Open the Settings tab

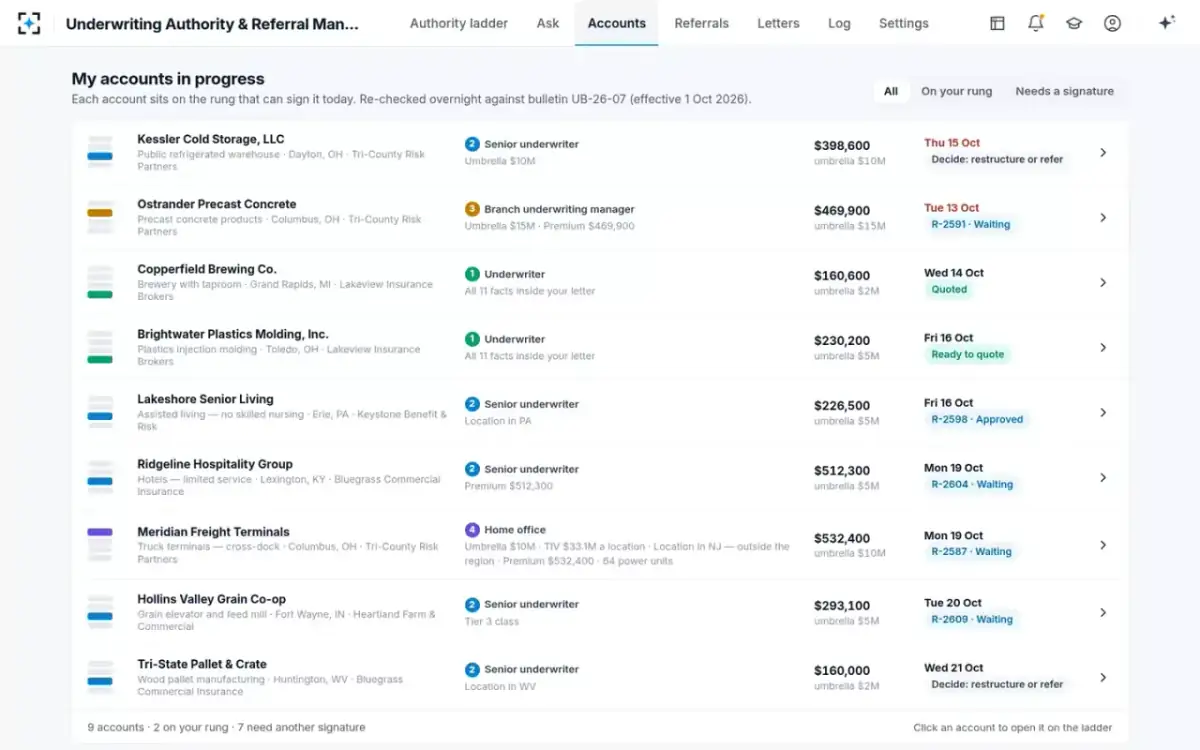pyautogui.click(x=904, y=23)
